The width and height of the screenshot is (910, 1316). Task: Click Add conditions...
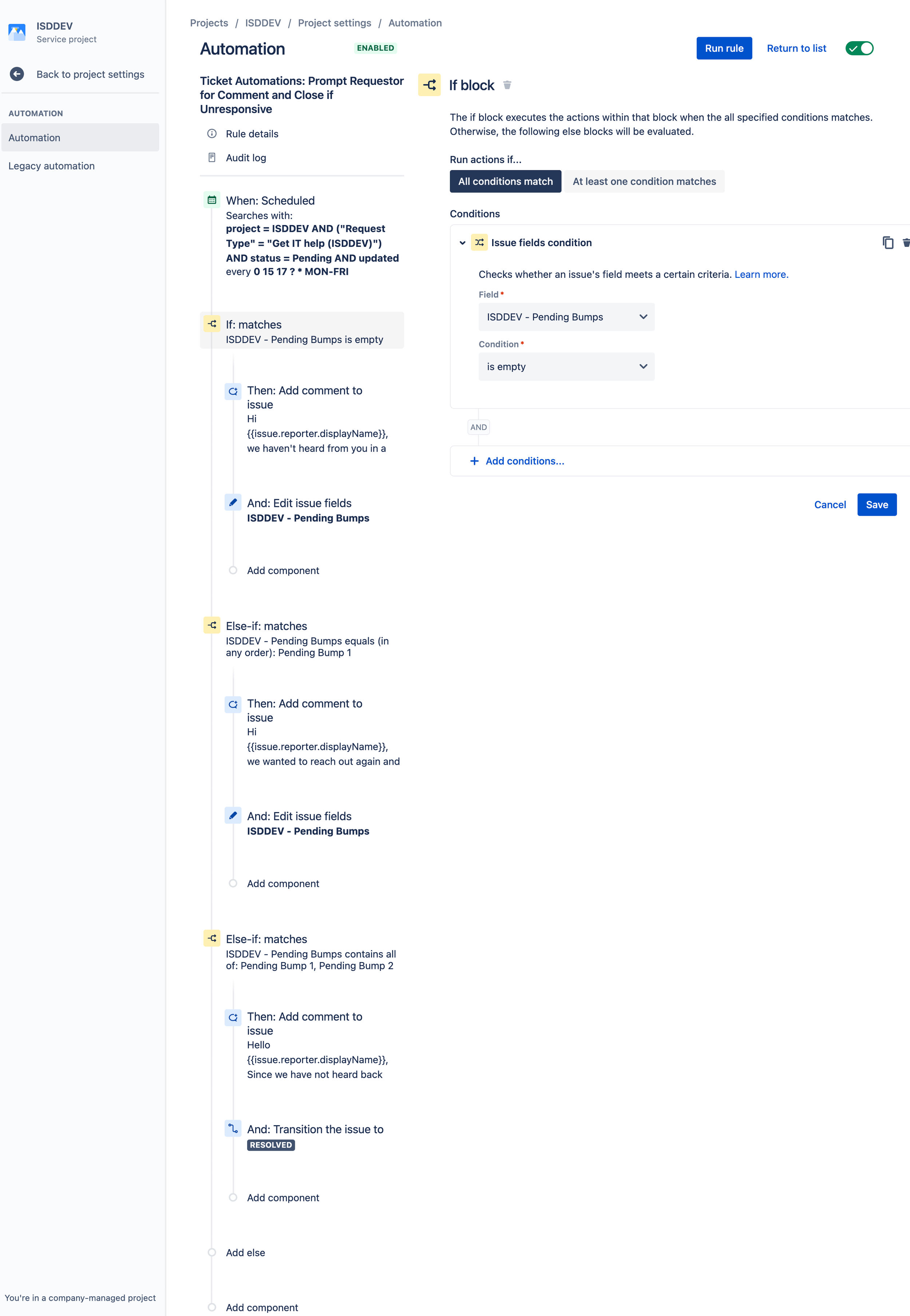[525, 461]
